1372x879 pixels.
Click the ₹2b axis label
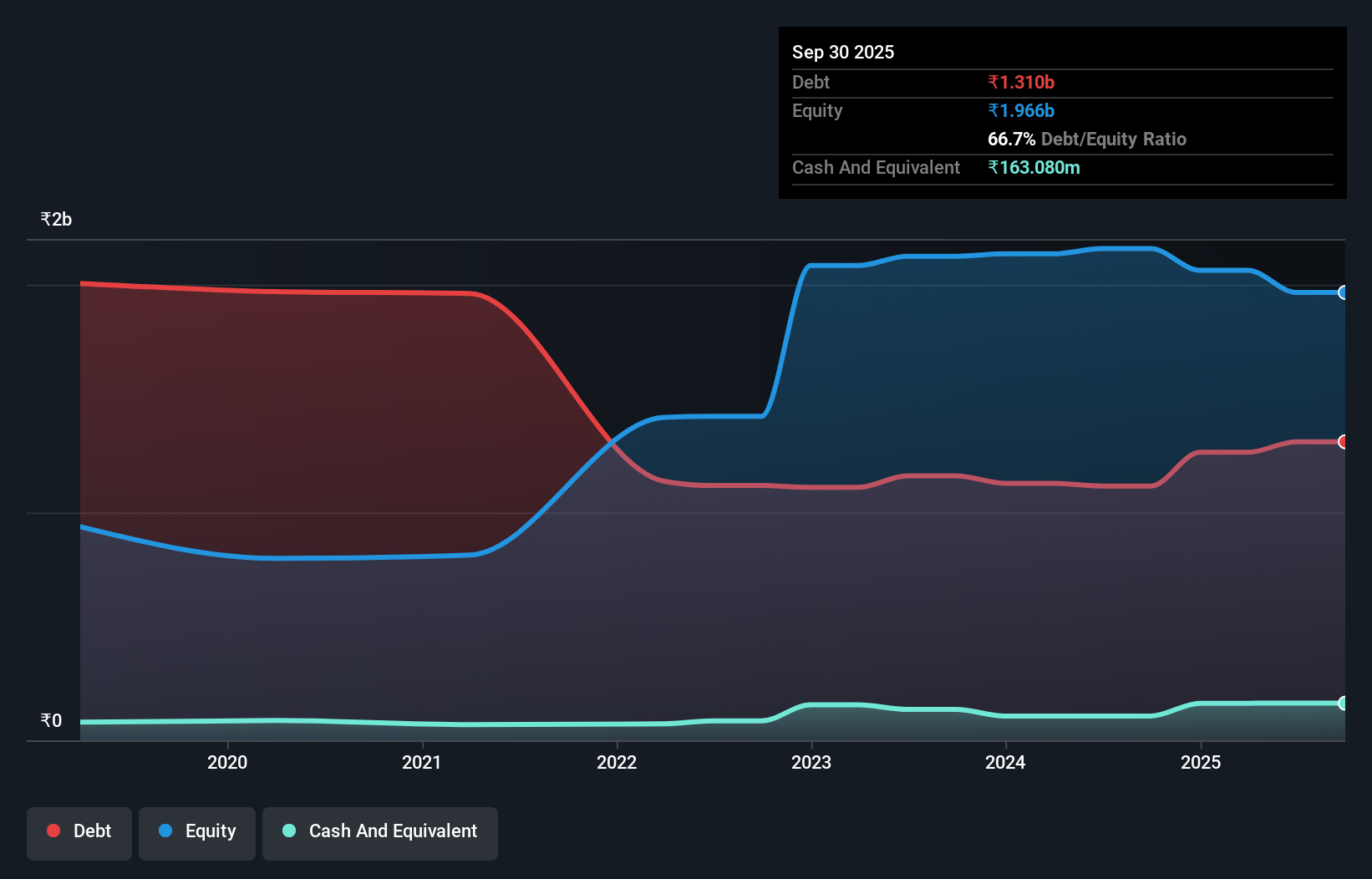pyautogui.click(x=55, y=218)
